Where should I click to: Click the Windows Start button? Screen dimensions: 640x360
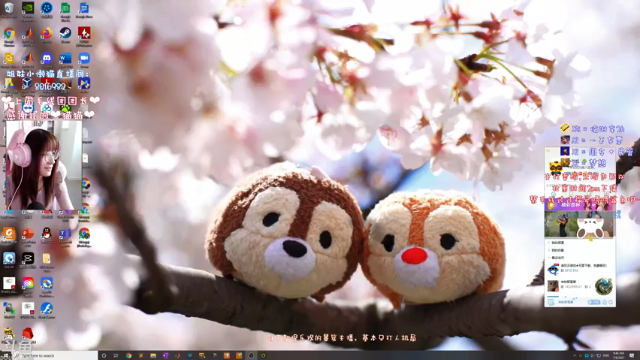click(x=6, y=356)
